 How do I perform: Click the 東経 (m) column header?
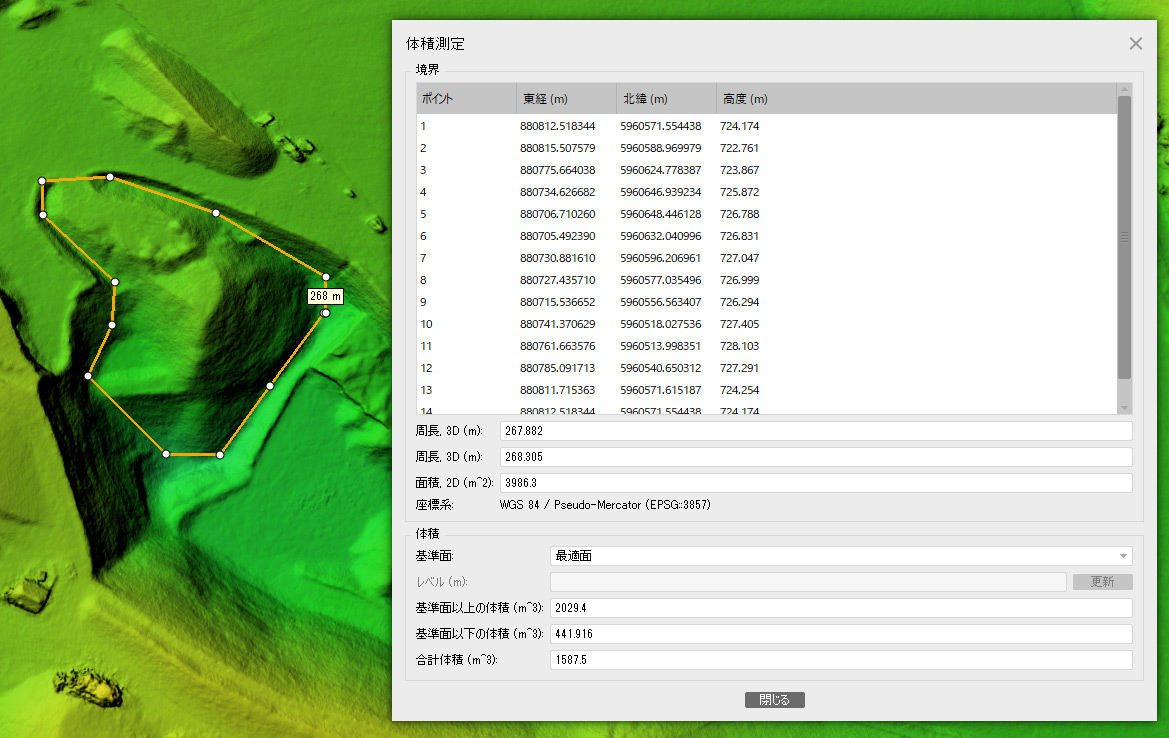567,98
